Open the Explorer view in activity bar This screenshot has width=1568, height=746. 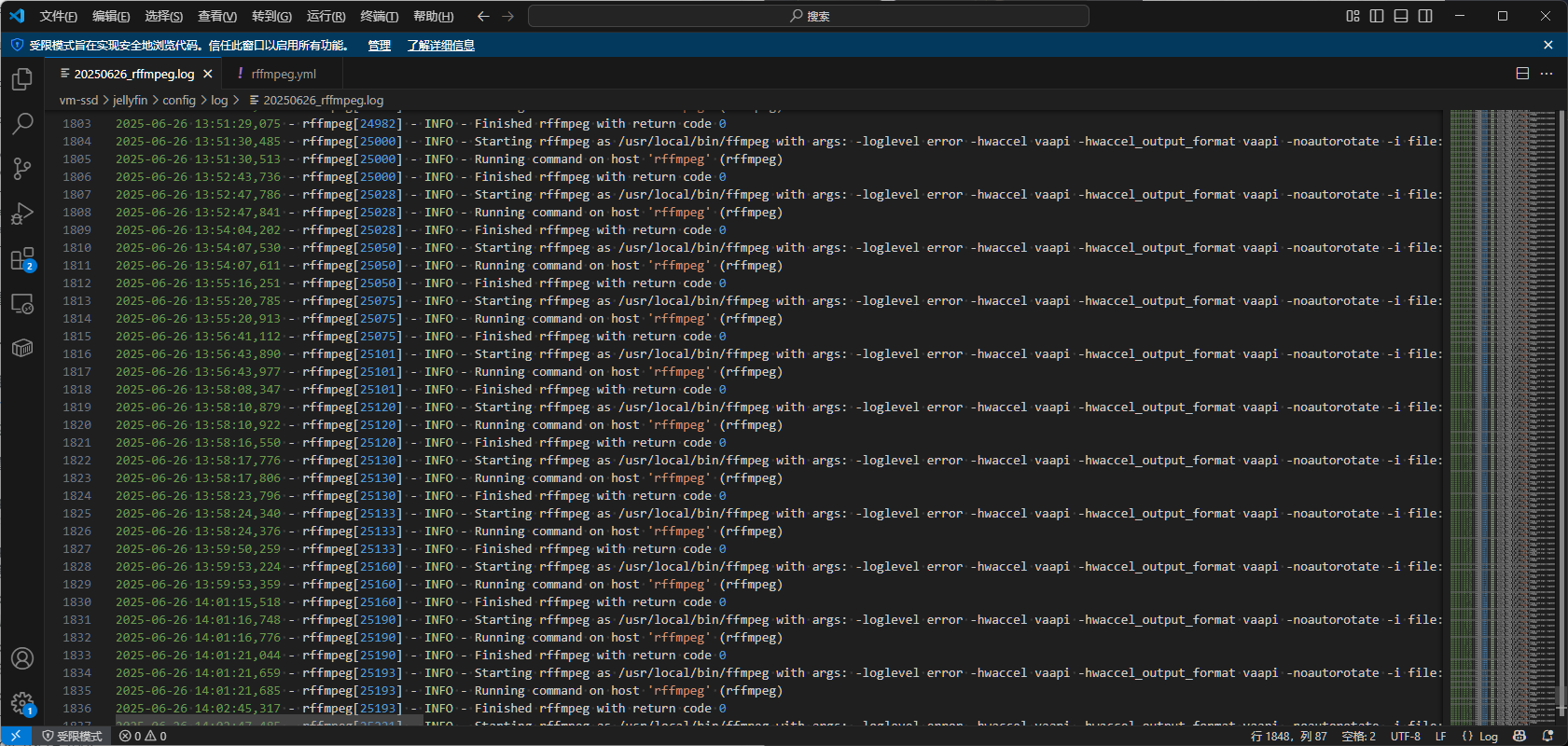pyautogui.click(x=22, y=80)
